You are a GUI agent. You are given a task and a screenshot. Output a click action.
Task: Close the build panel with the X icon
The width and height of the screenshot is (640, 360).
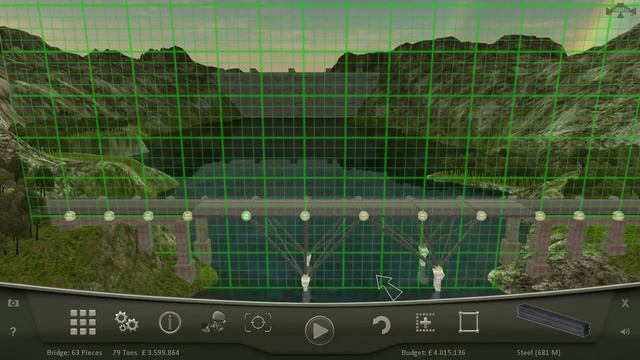(x=625, y=303)
